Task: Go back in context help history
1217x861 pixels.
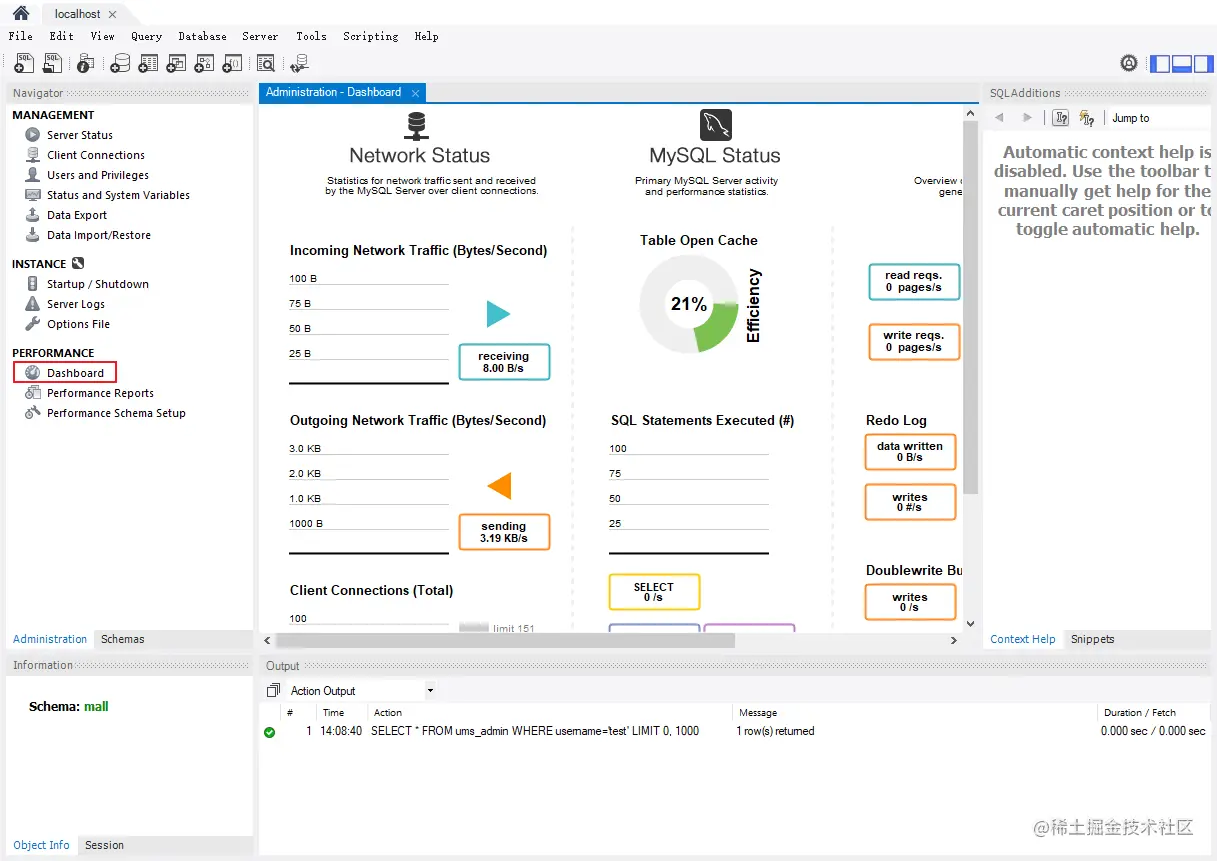Action: coord(999,118)
